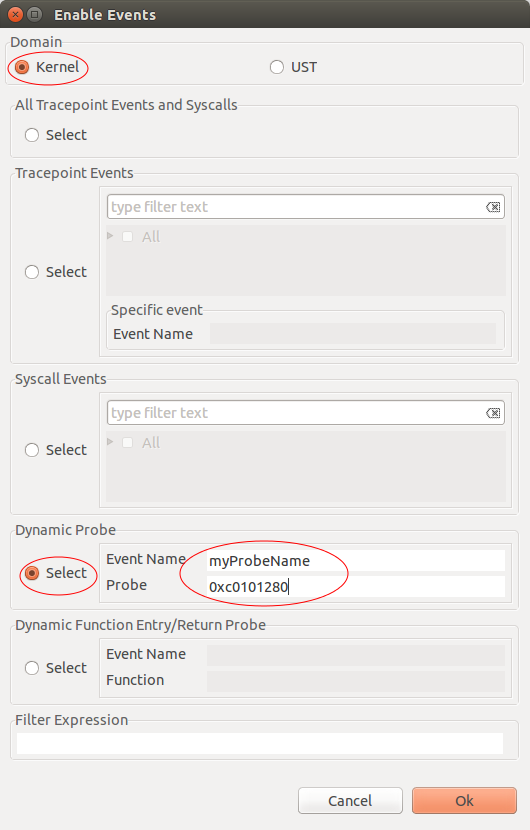
Task: Select the Kernel domain radio button
Action: tap(22, 67)
